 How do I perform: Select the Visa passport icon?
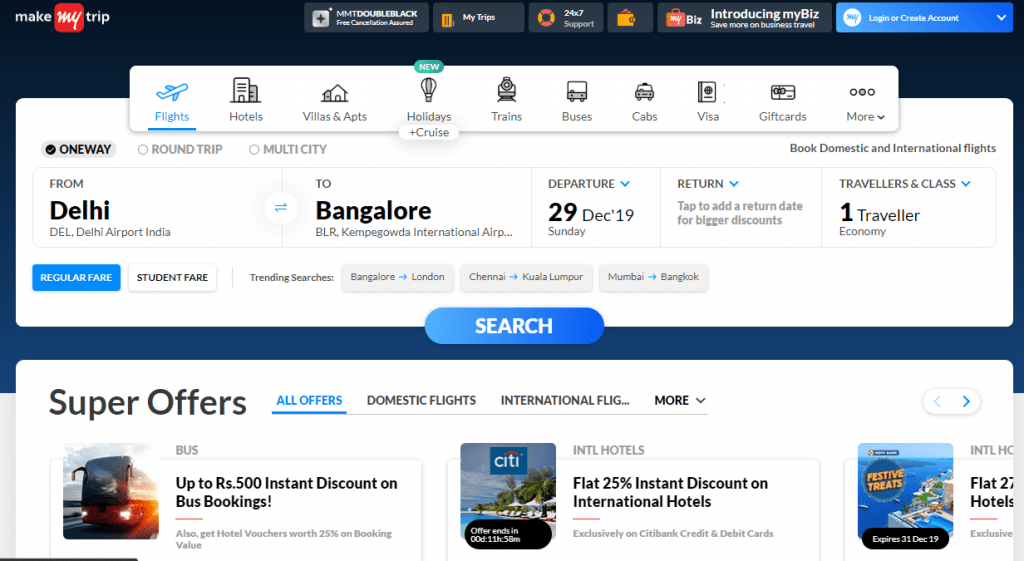click(707, 91)
